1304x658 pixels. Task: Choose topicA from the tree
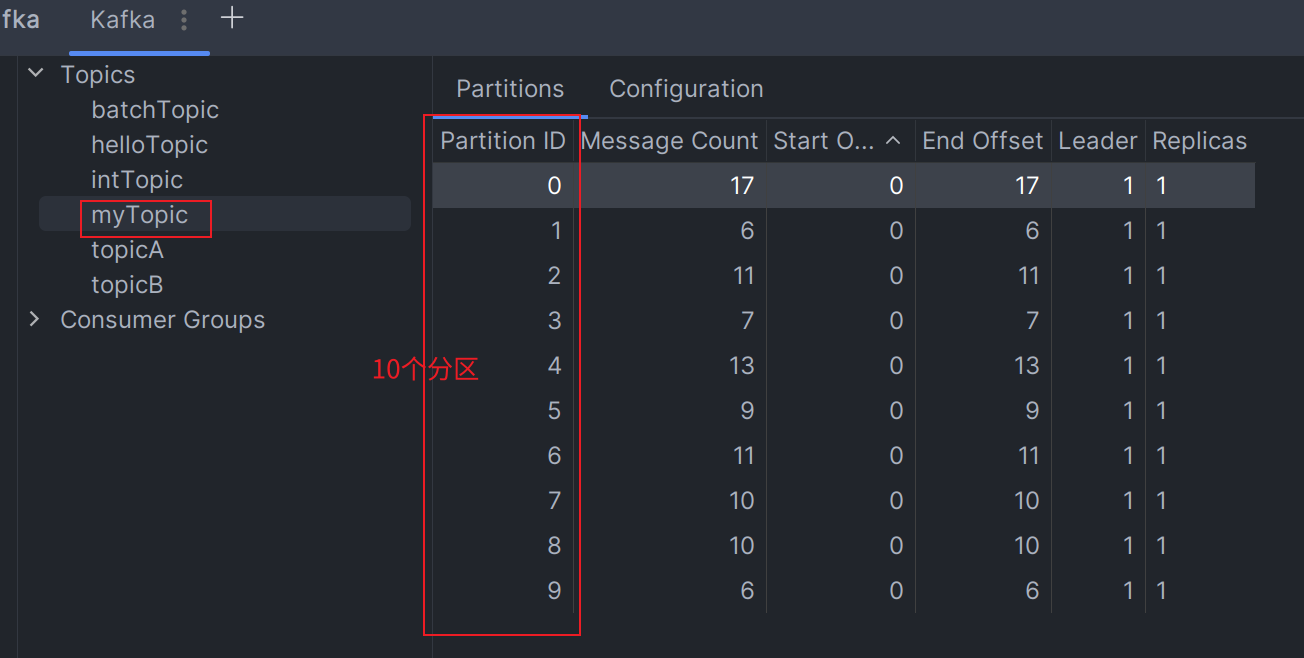(x=127, y=250)
